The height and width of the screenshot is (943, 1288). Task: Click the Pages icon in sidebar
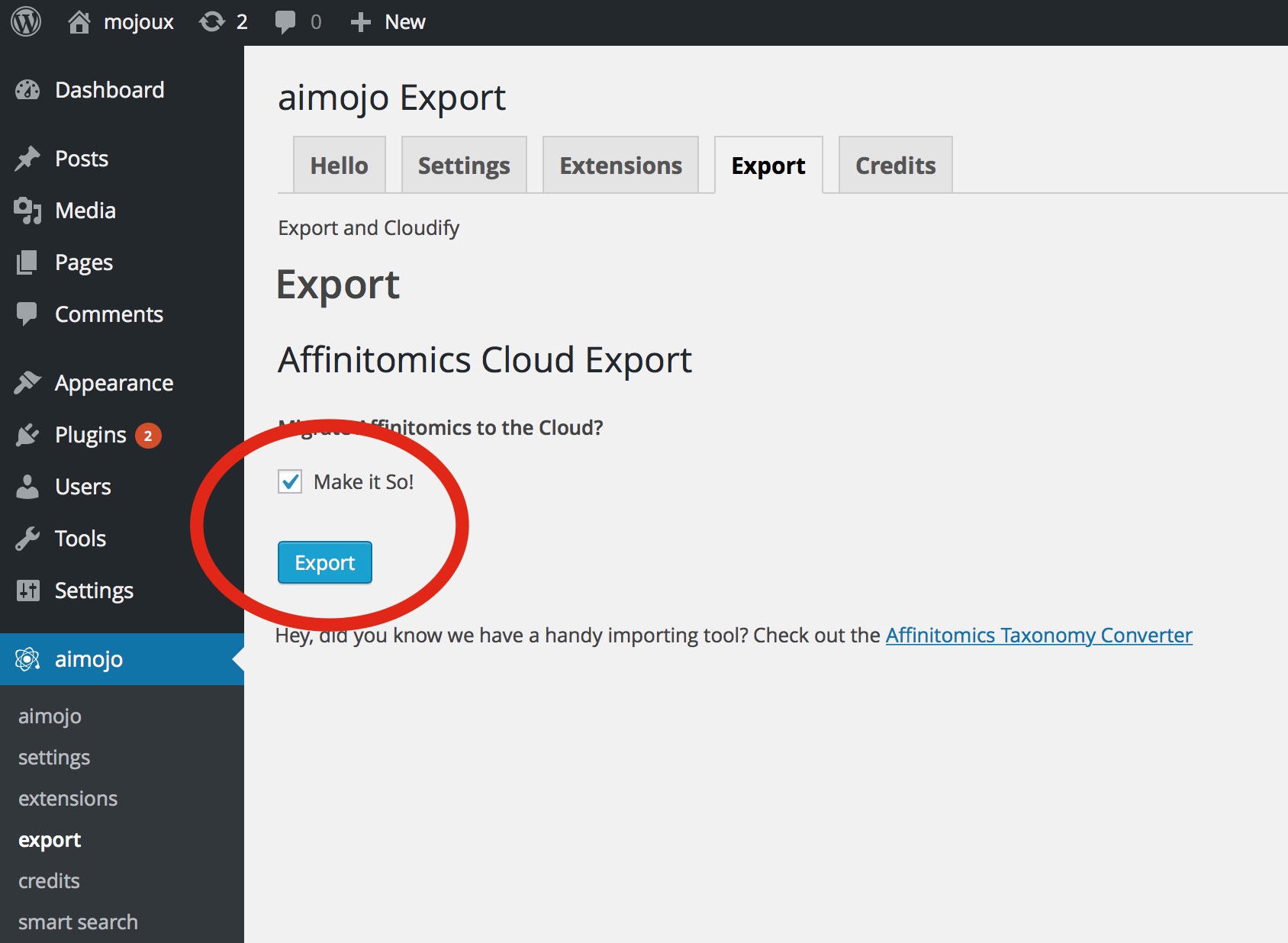tap(27, 262)
